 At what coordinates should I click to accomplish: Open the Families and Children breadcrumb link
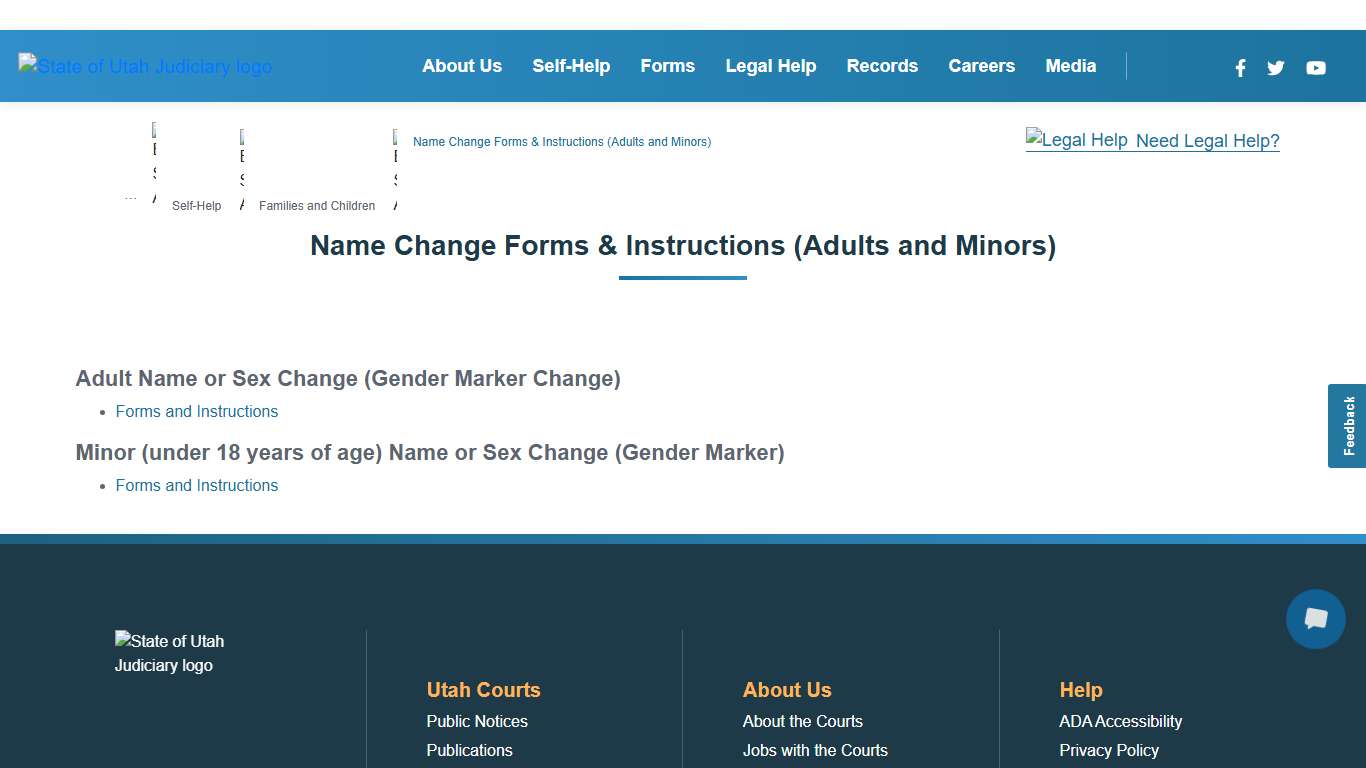pos(316,205)
